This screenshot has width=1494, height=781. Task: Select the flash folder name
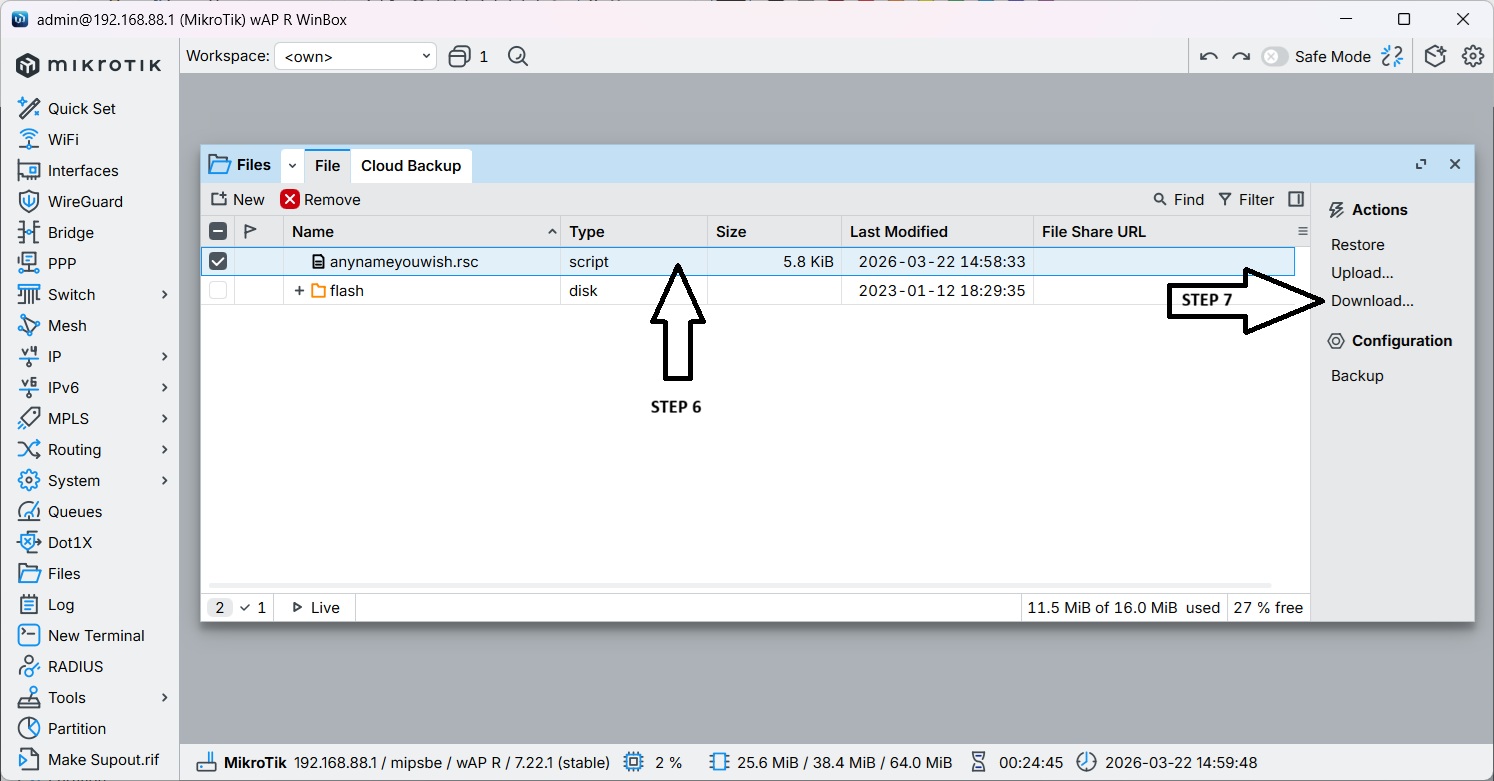click(347, 291)
